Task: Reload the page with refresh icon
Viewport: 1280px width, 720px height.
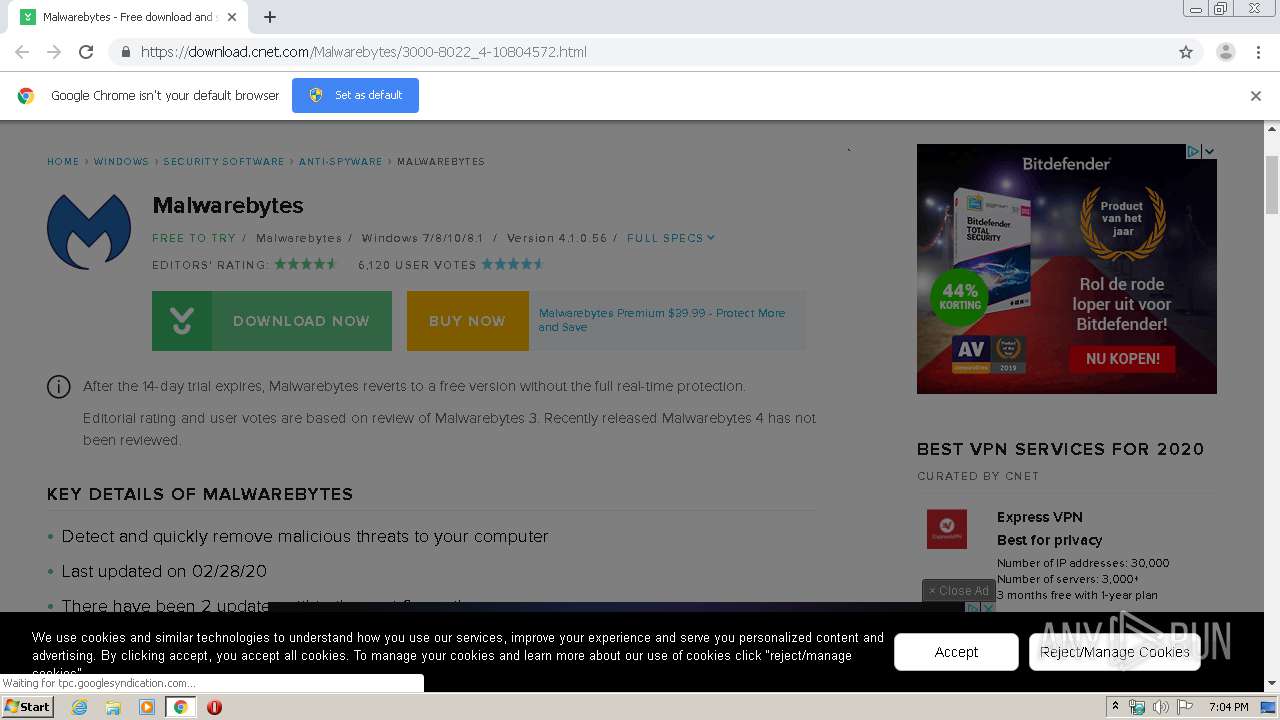Action: click(86, 52)
